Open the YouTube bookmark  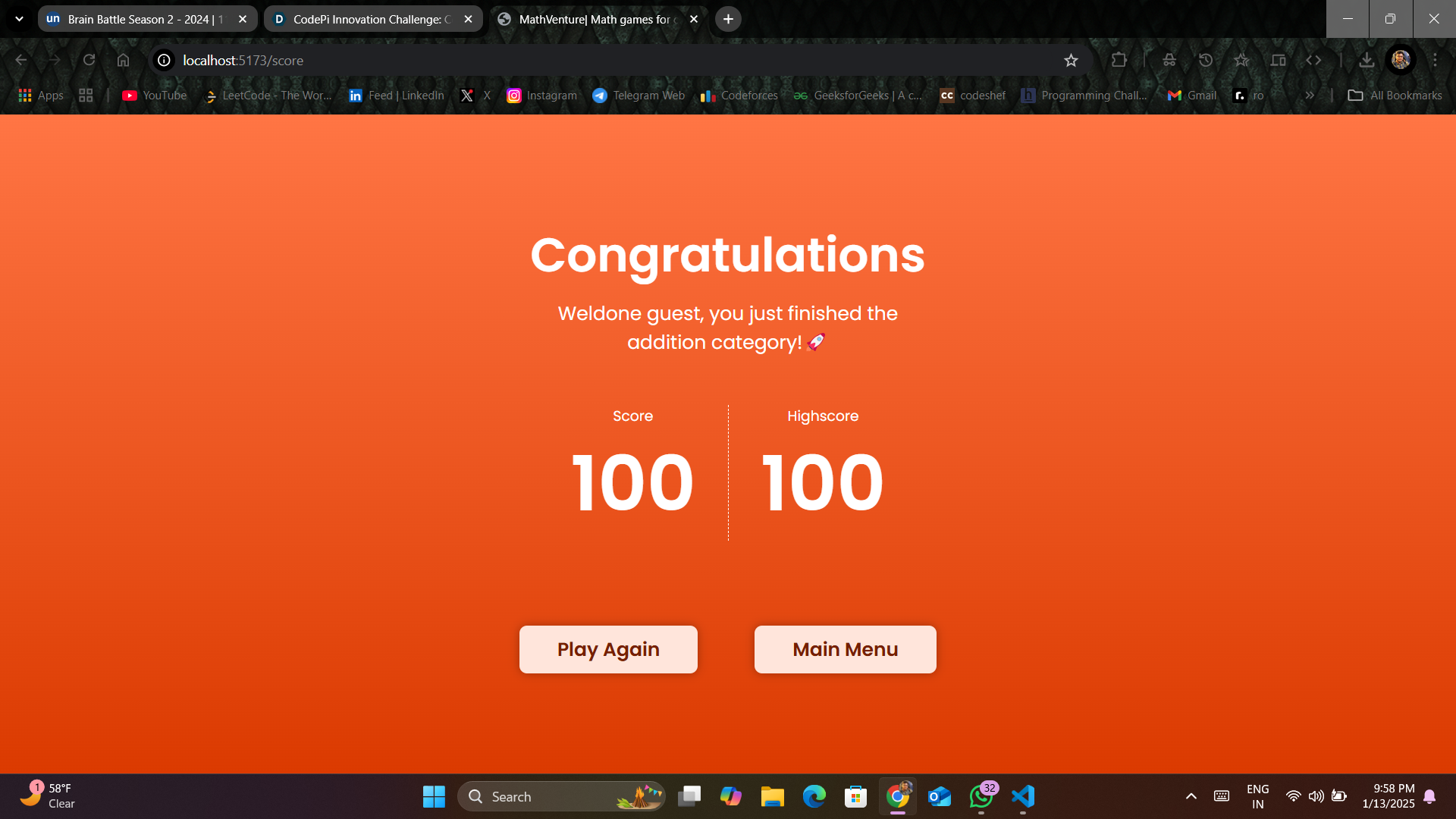[x=155, y=96]
